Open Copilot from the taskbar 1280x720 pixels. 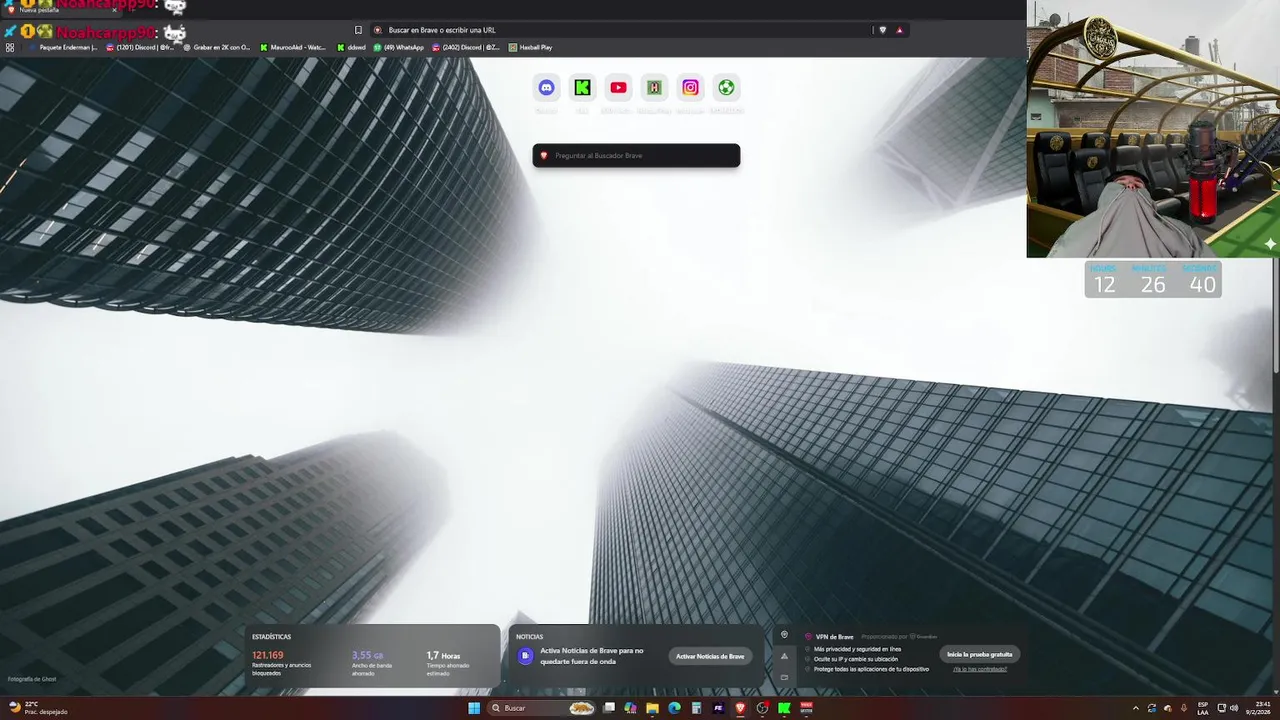630,708
